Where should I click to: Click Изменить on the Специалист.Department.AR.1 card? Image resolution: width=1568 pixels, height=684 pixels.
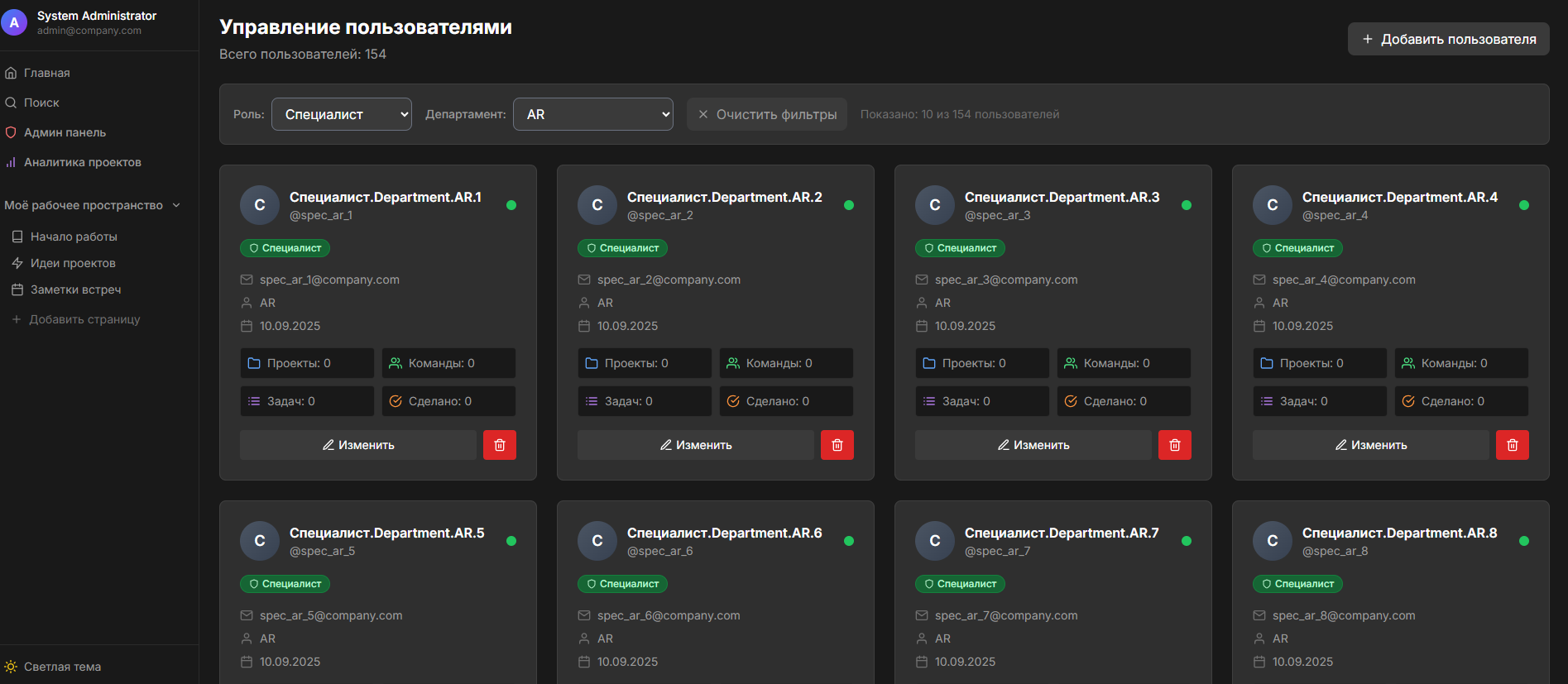(358, 445)
